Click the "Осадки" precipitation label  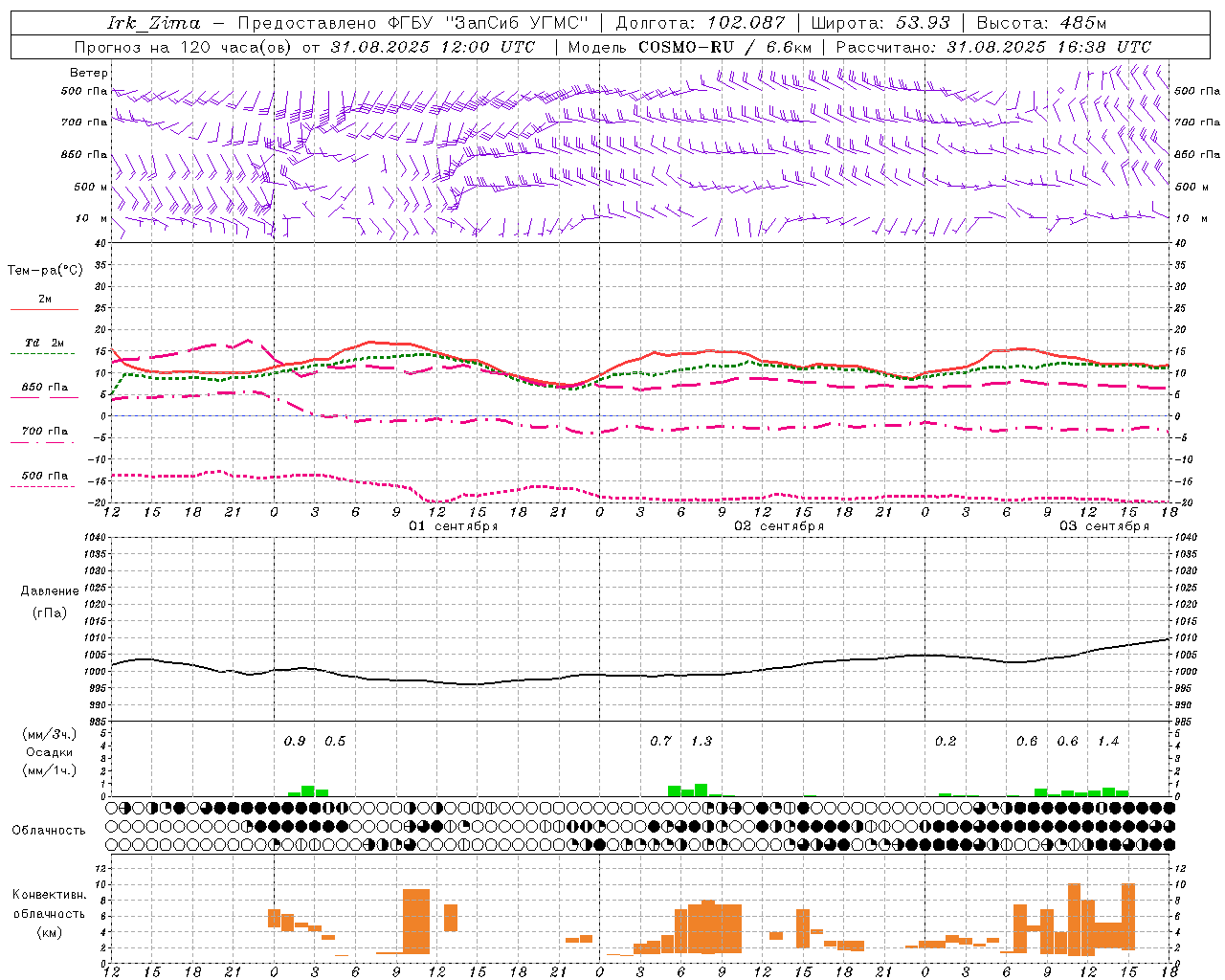50,752
